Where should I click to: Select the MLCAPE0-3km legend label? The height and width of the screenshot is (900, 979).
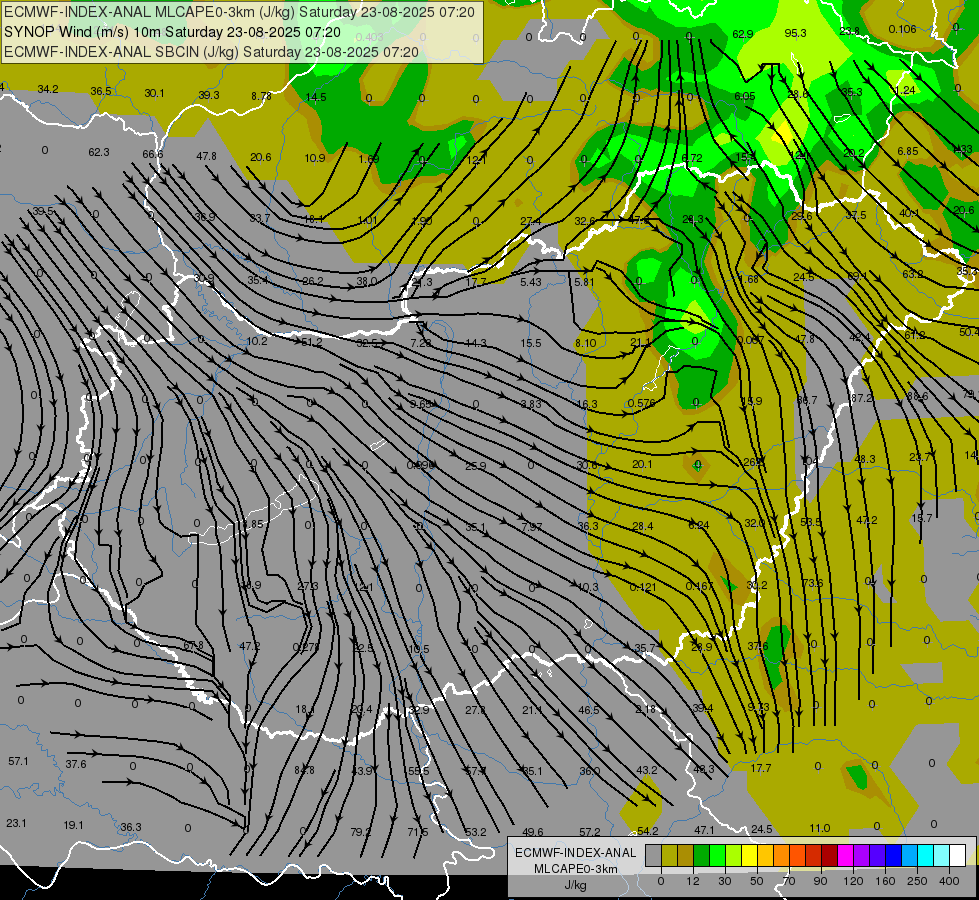tap(576, 869)
